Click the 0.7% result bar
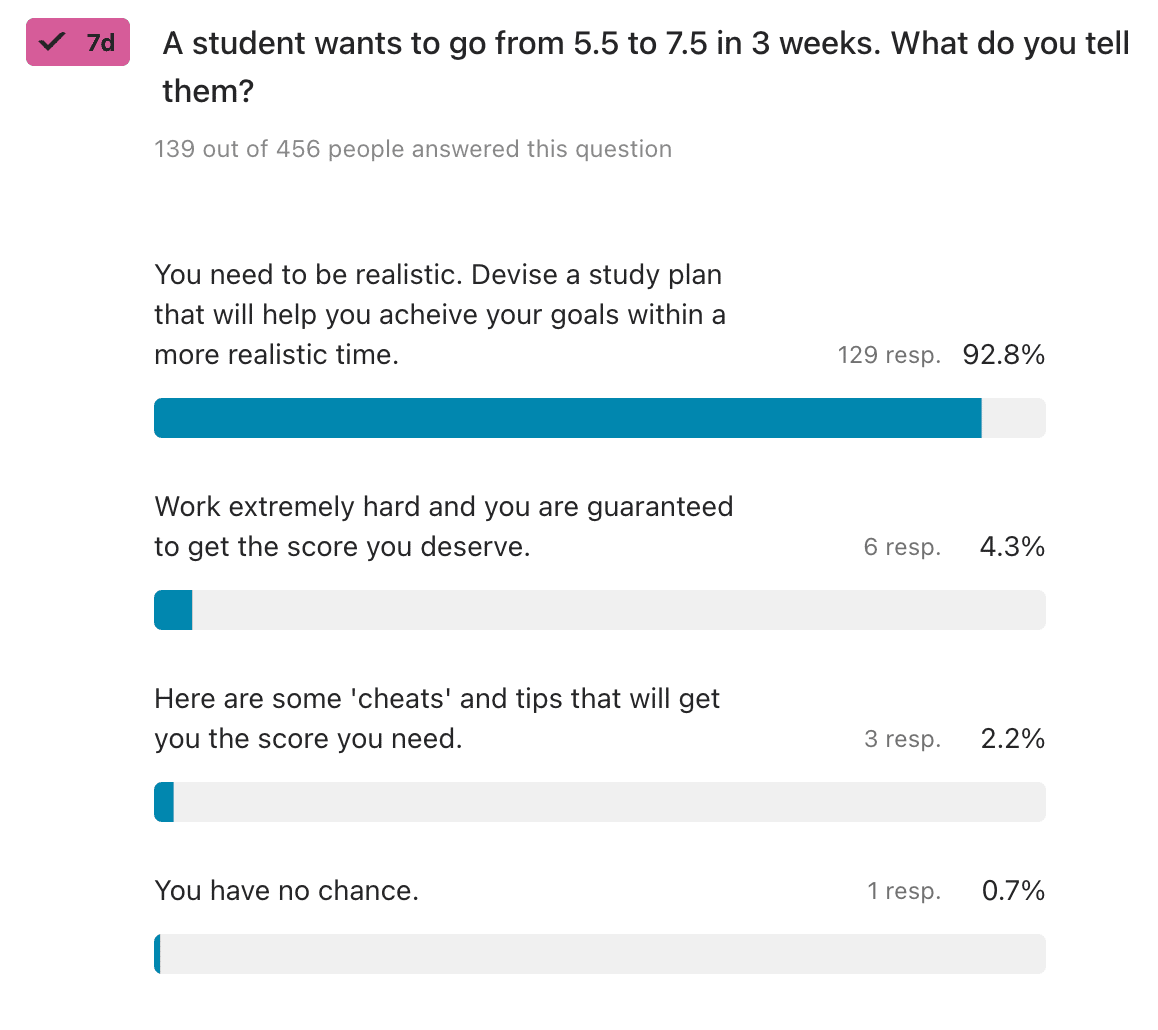This screenshot has height=1030, width=1158. coord(600,954)
